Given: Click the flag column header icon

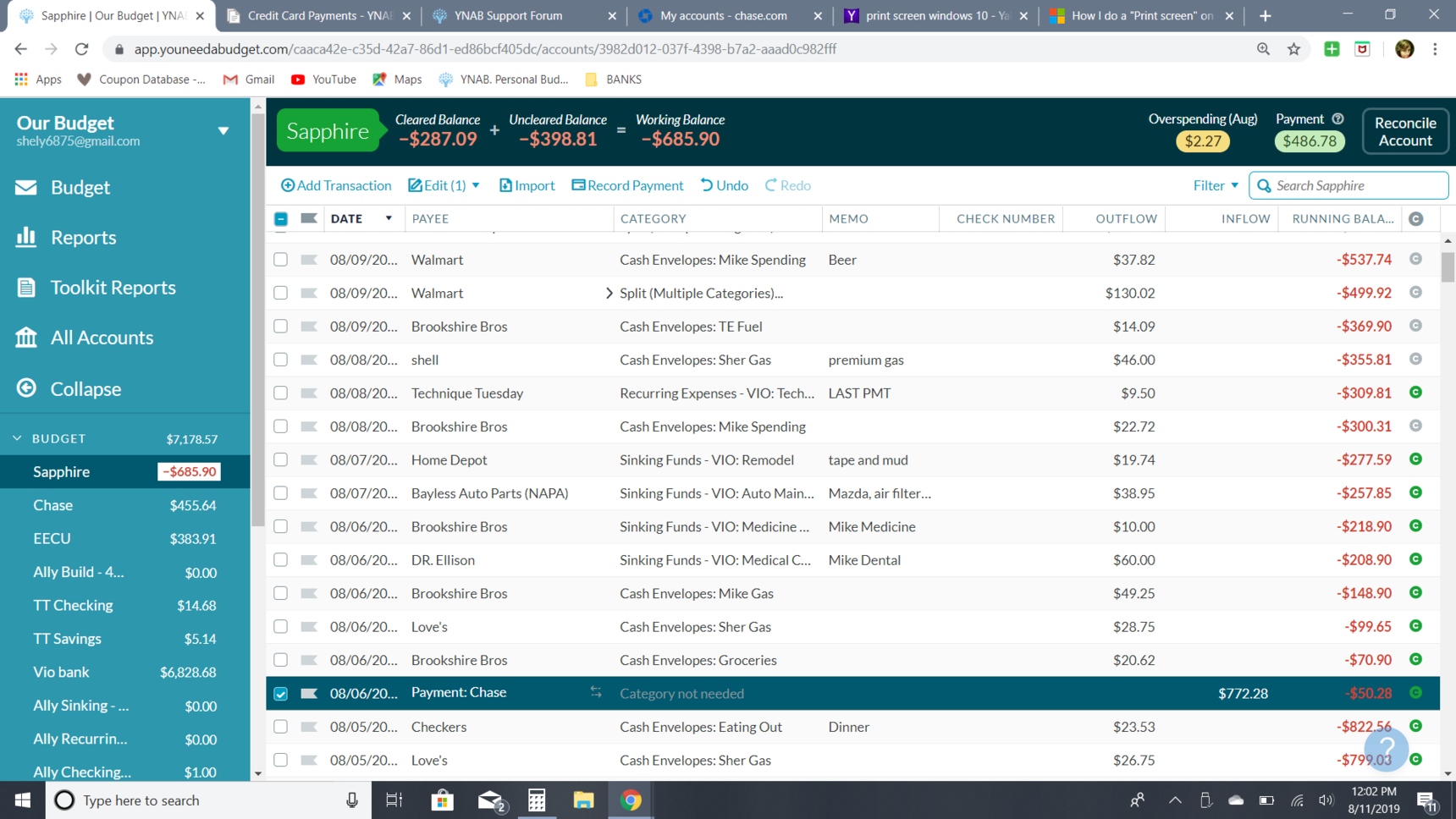Looking at the screenshot, I should 309,218.
